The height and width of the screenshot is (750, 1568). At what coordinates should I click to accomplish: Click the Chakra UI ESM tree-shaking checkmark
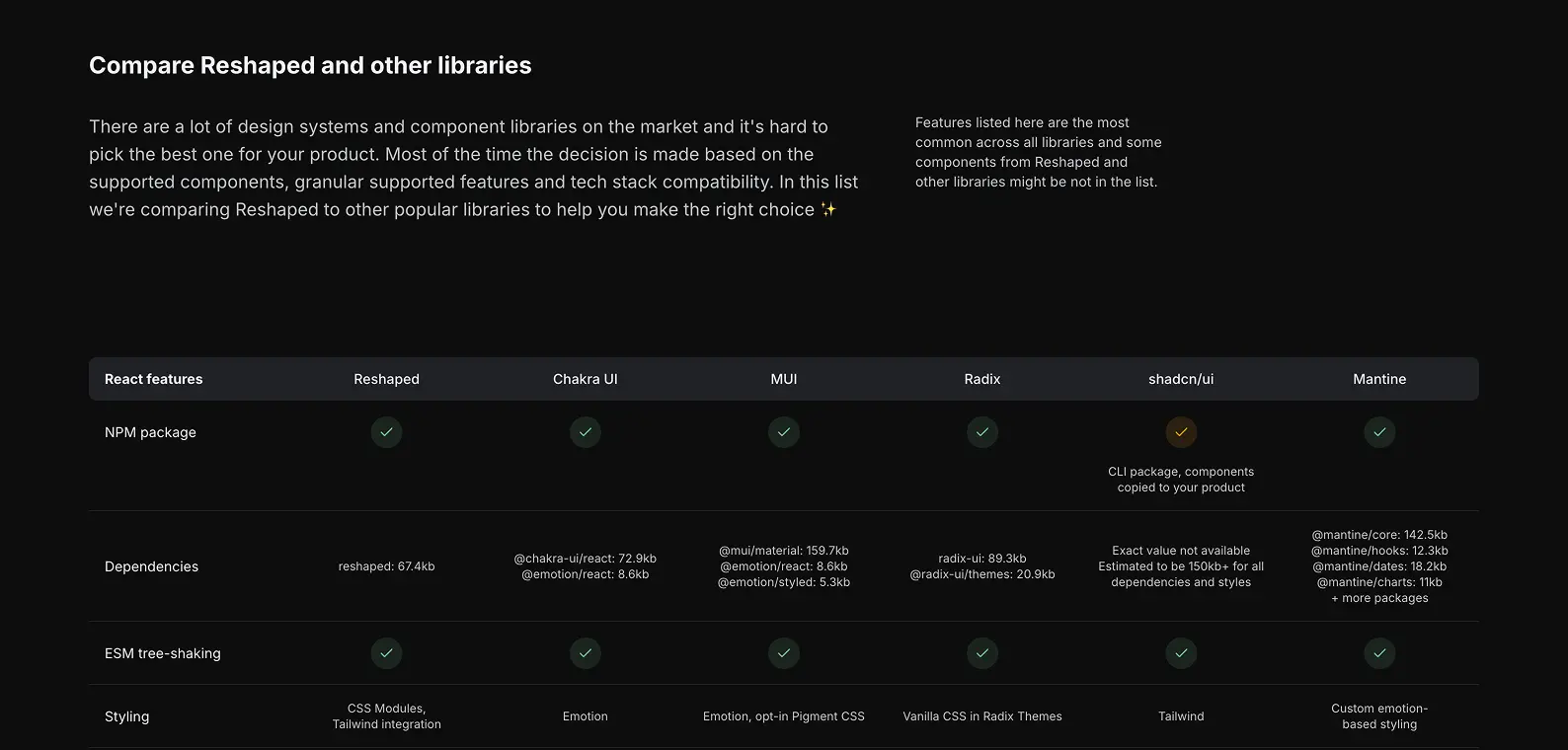tap(586, 653)
